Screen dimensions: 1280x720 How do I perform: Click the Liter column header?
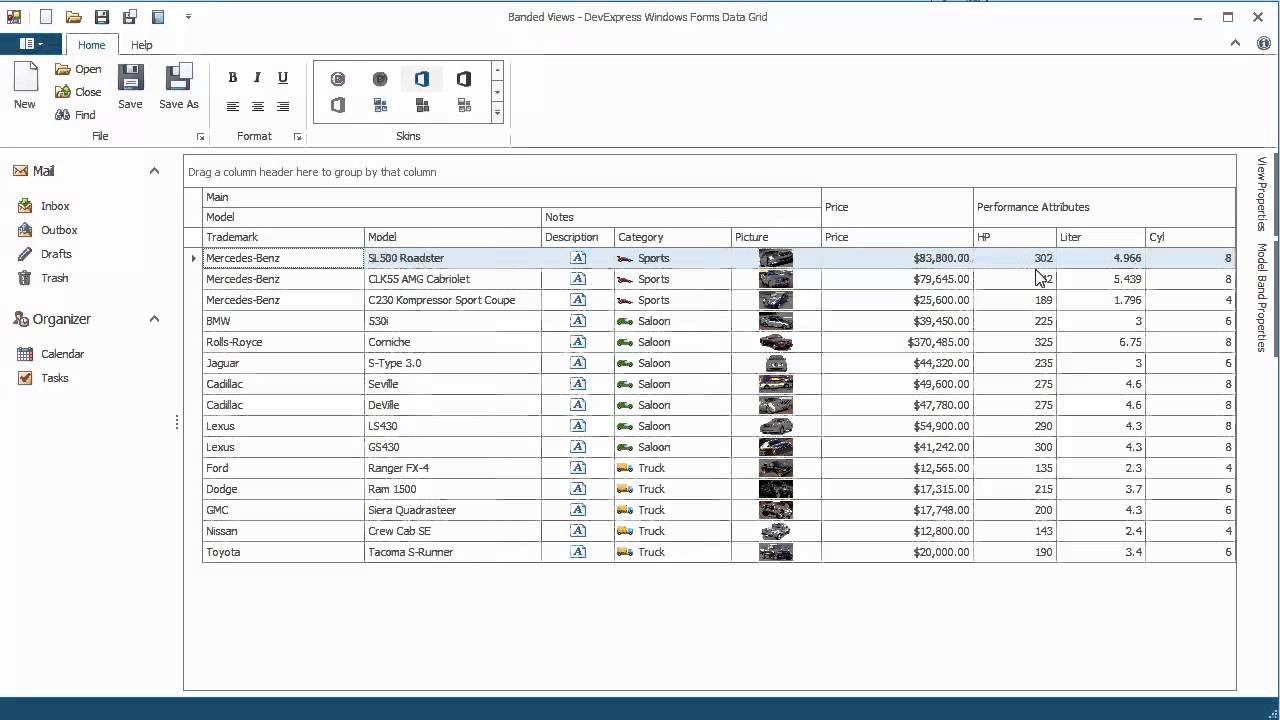(1101, 237)
